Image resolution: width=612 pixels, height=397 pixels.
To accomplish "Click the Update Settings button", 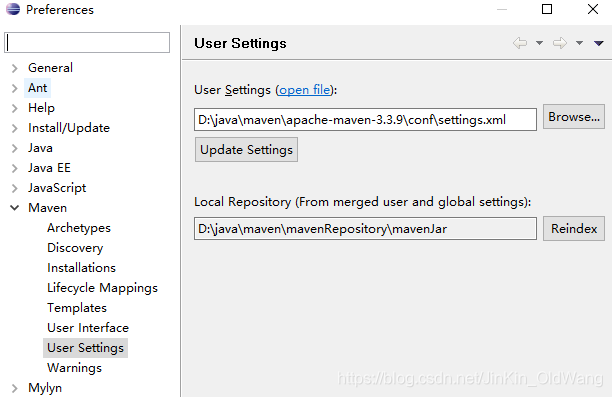I will click(x=246, y=150).
